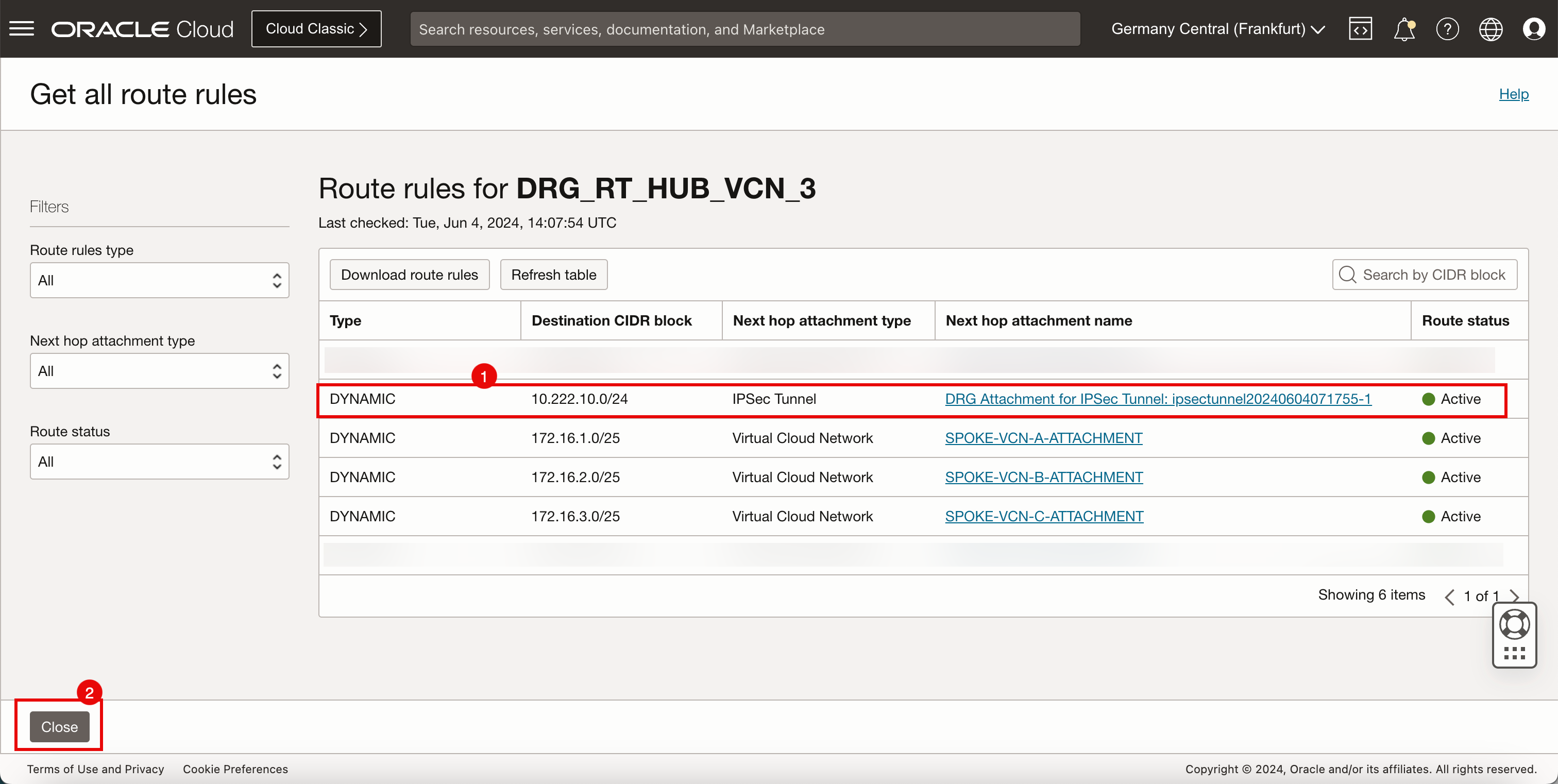1558x784 pixels.
Task: Open the notifications bell
Action: click(x=1404, y=28)
